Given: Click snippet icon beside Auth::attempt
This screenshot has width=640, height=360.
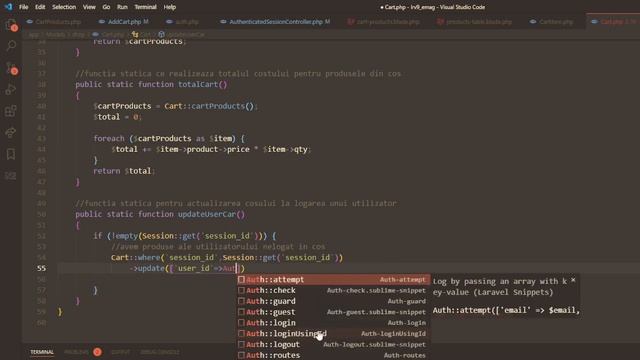Looking at the screenshot, I should coord(241,280).
